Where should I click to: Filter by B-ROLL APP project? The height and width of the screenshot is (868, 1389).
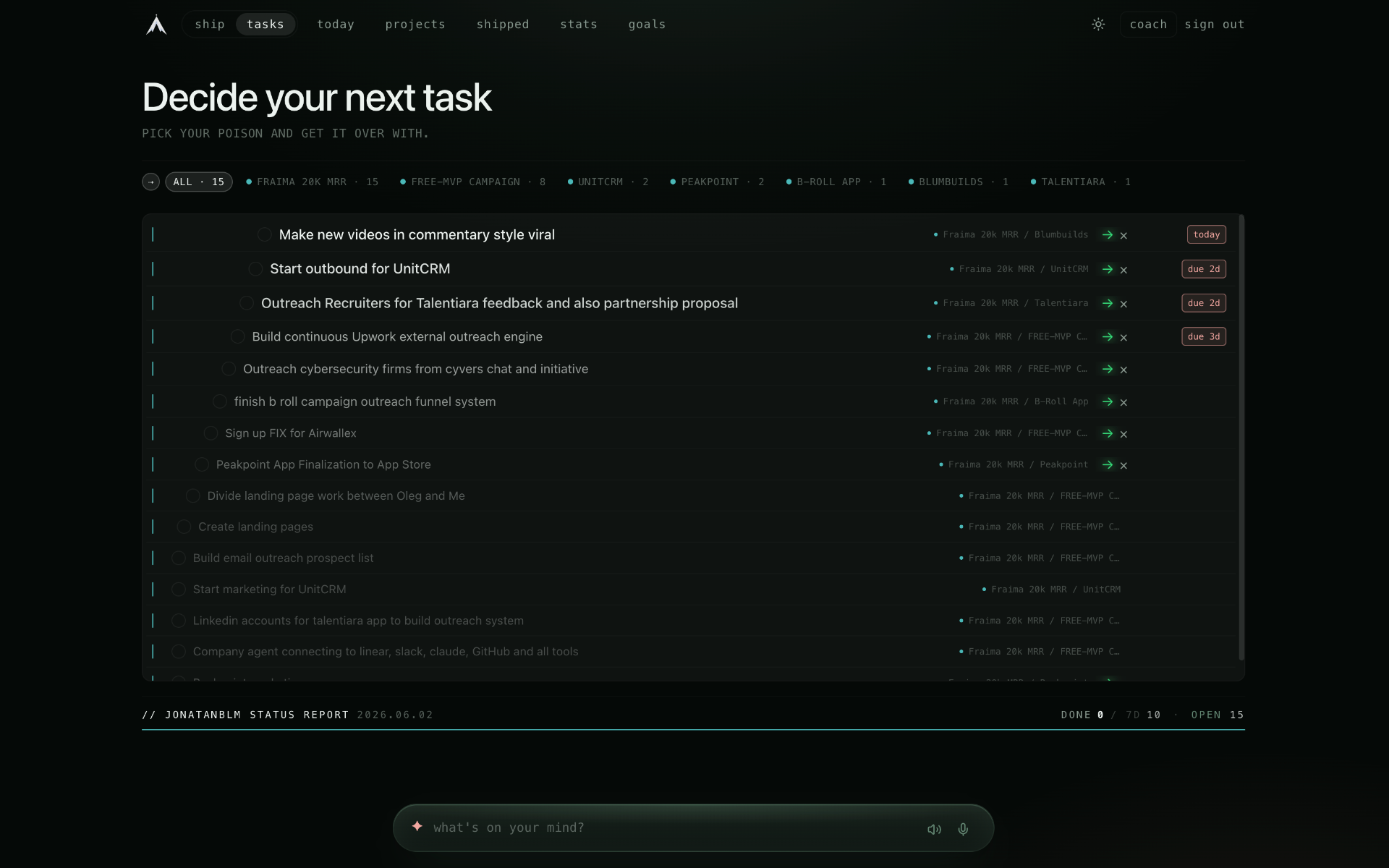(836, 182)
